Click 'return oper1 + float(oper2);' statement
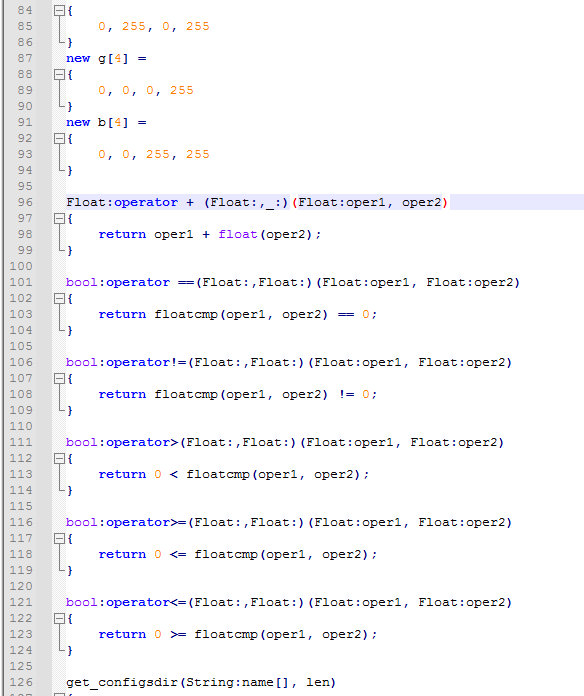This screenshot has width=584, height=696. coord(209,234)
